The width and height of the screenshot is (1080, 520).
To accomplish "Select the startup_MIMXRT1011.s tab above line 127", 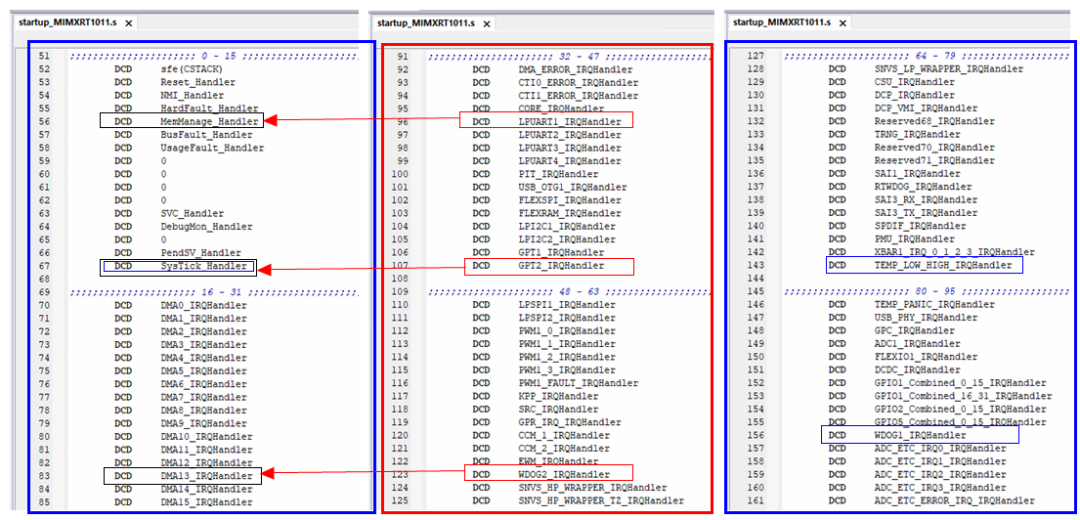I will [790, 22].
